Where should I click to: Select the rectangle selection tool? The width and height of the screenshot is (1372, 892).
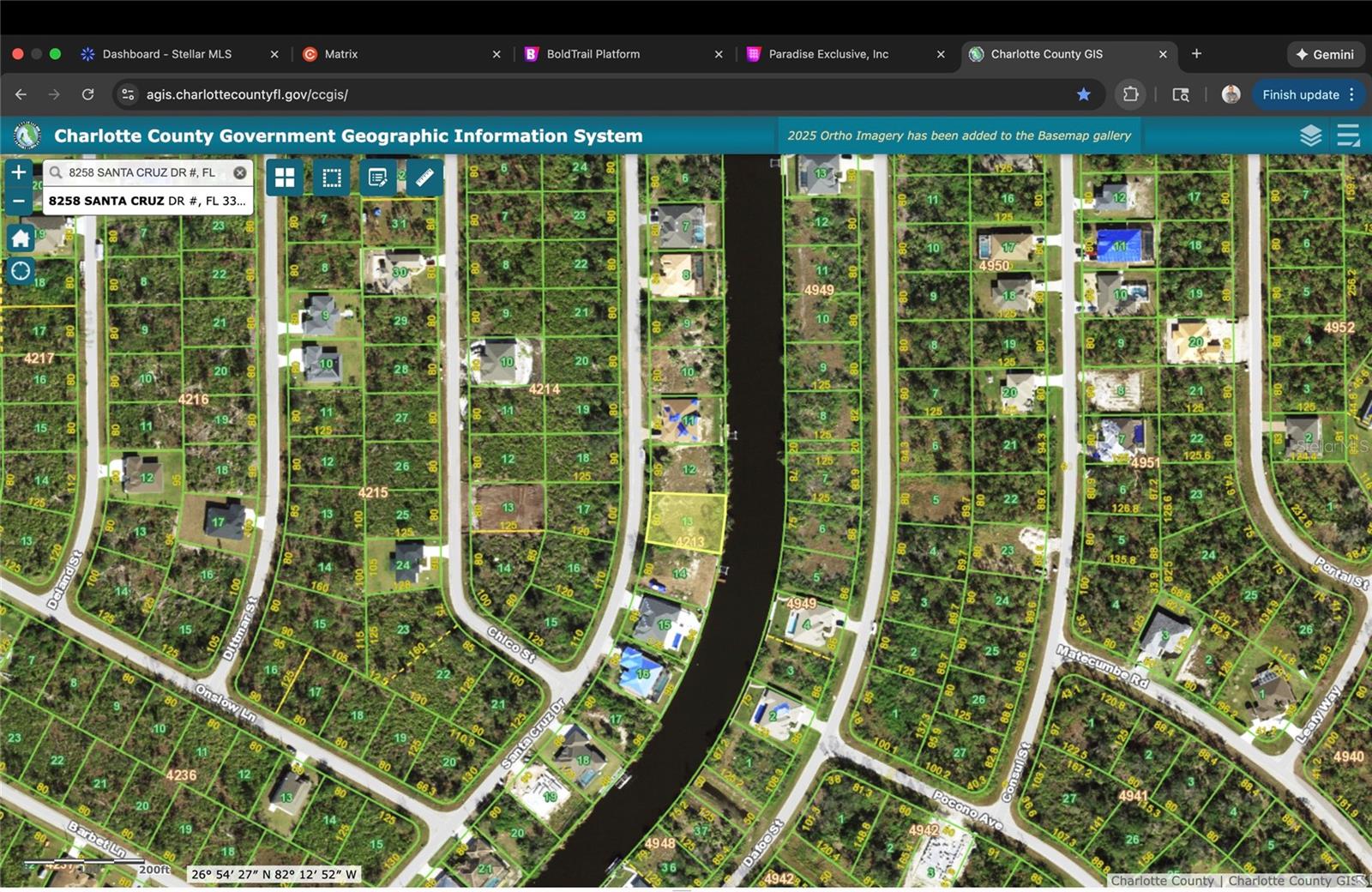(332, 178)
